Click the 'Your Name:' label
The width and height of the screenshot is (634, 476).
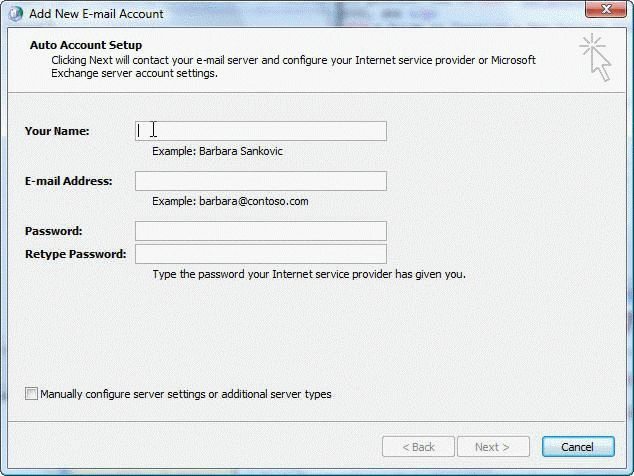[57, 131]
